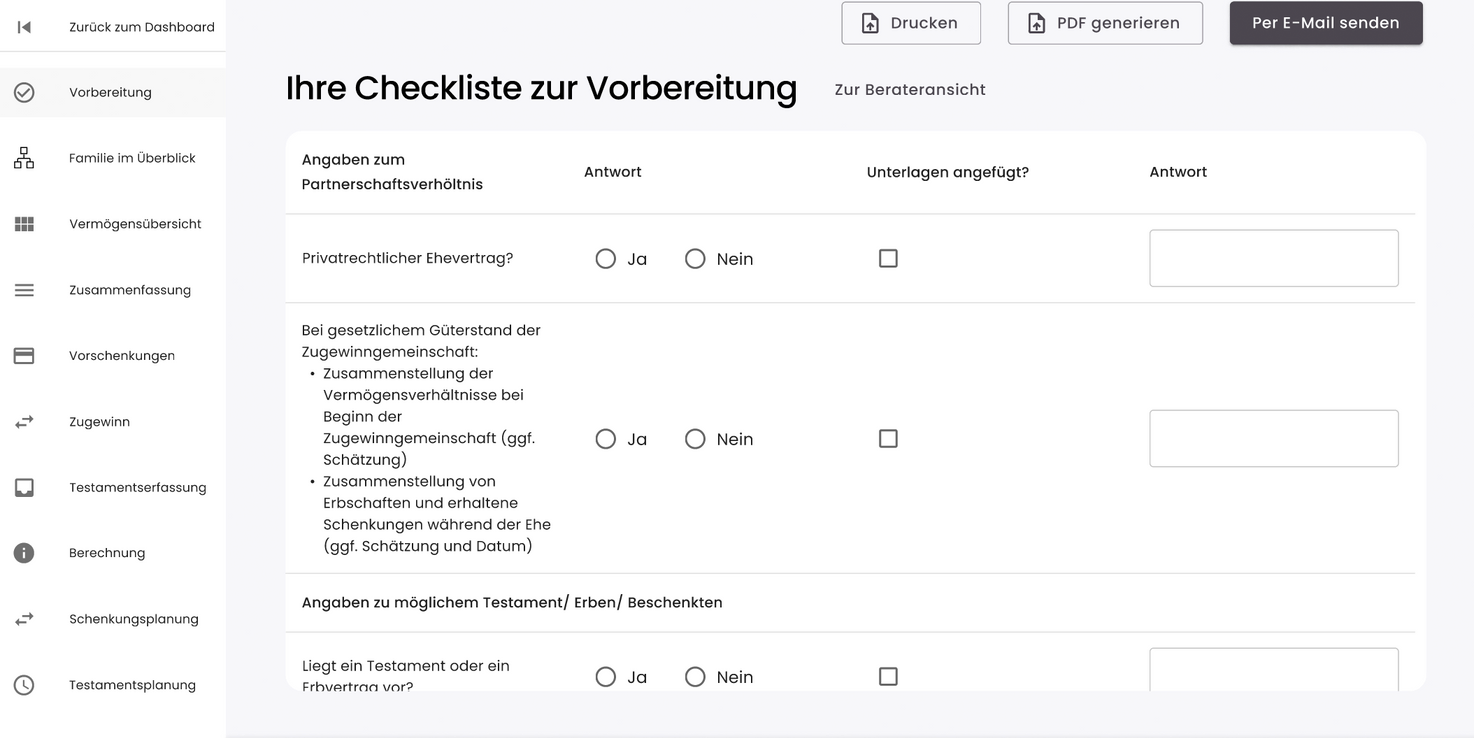This screenshot has height=738, width=1474.
Task: Select Ja for the Zugewinngemeinschaft row
Action: coord(605,439)
